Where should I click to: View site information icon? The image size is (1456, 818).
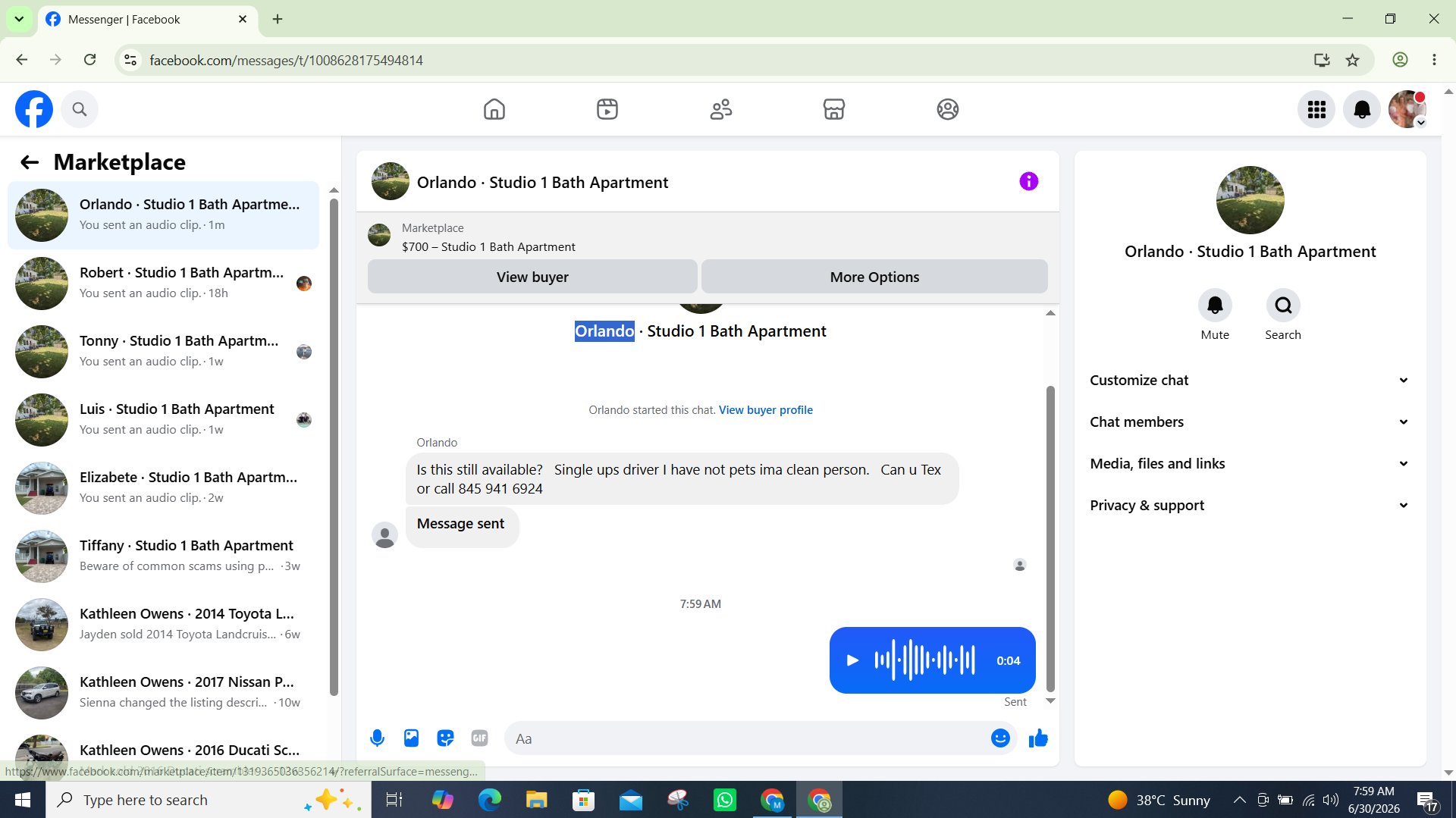pyautogui.click(x=130, y=60)
